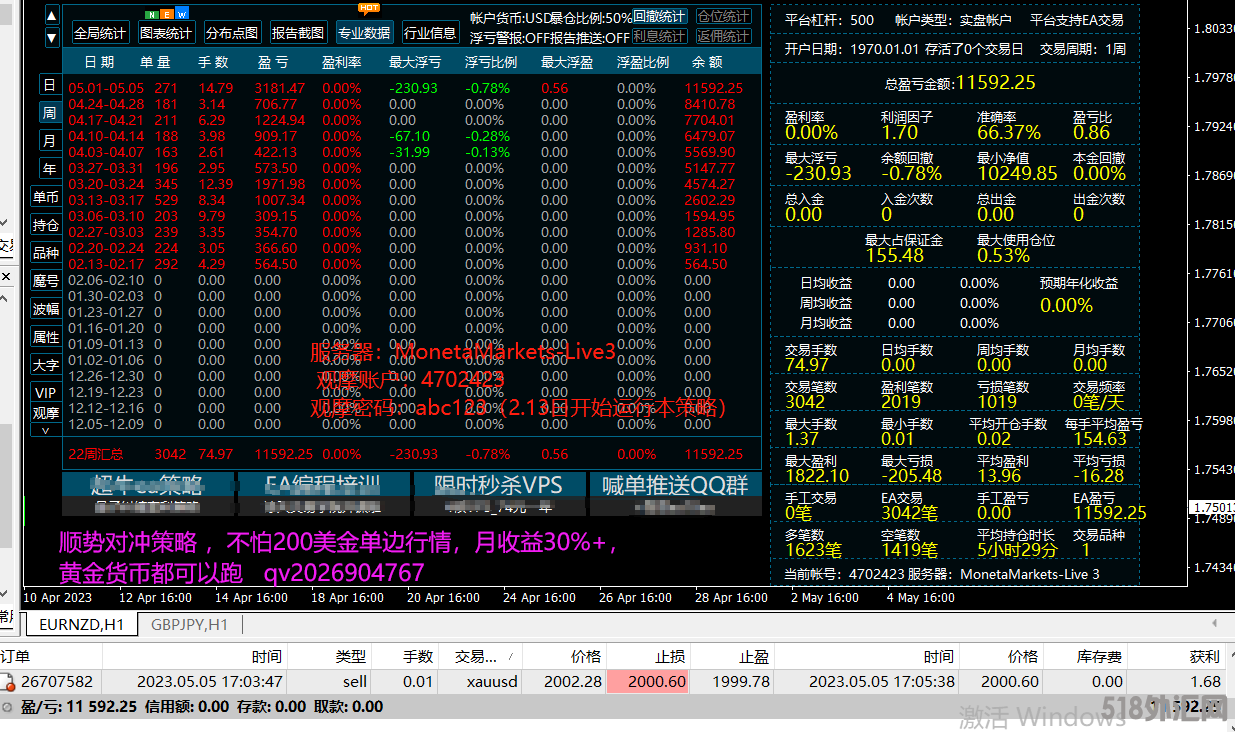Click the 总盈亏金额 11592.25 value
Image resolution: width=1235 pixels, height=732 pixels.
(996, 82)
